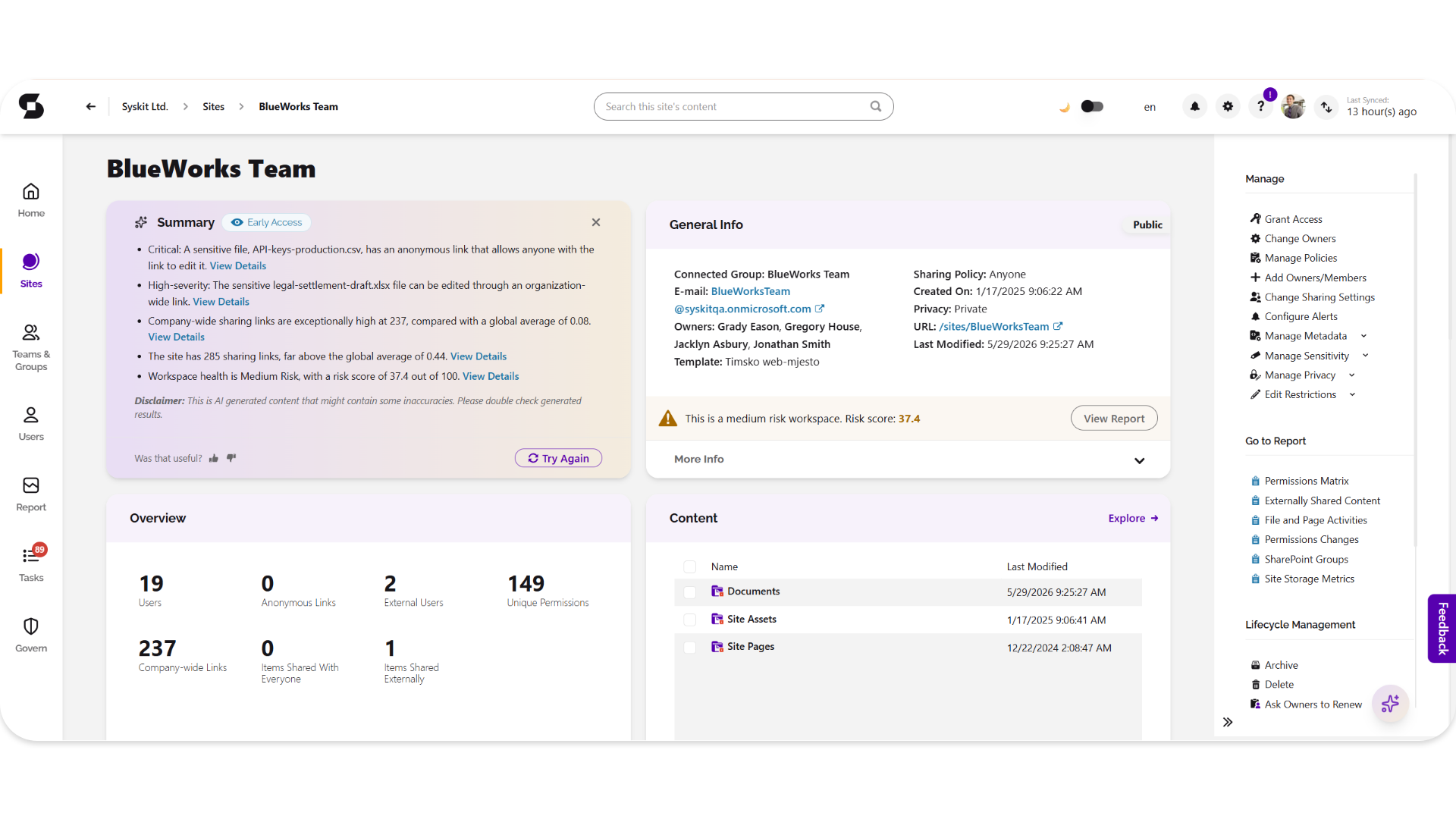The width and height of the screenshot is (1456, 819).
Task: Open Site Storage Metrics report
Action: click(x=1302, y=579)
